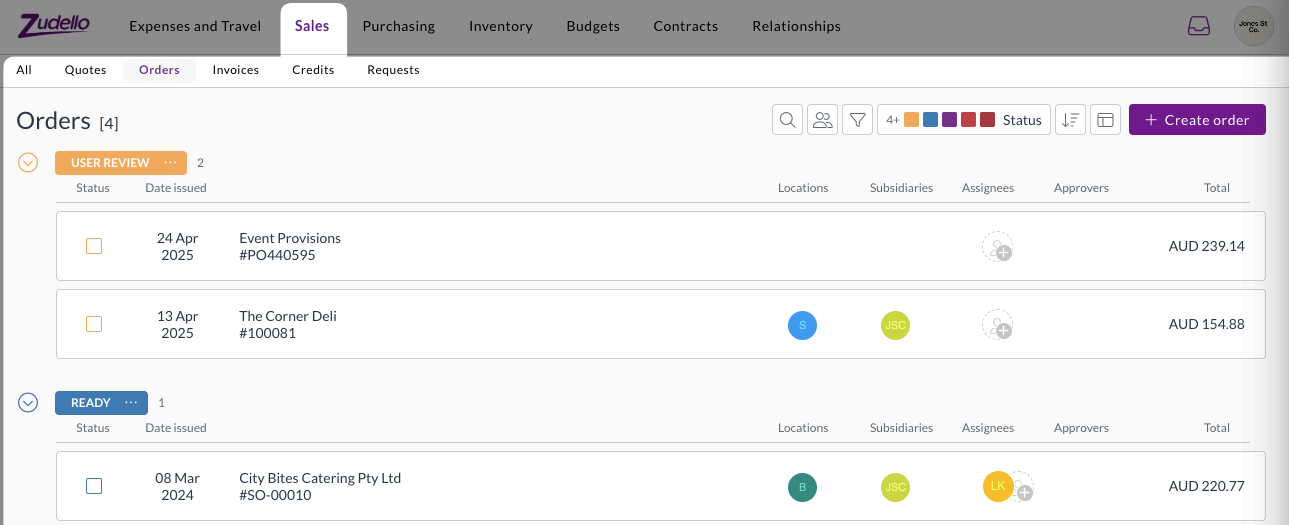Open the search icon in Orders toolbar
This screenshot has width=1289, height=525.
tap(788, 120)
